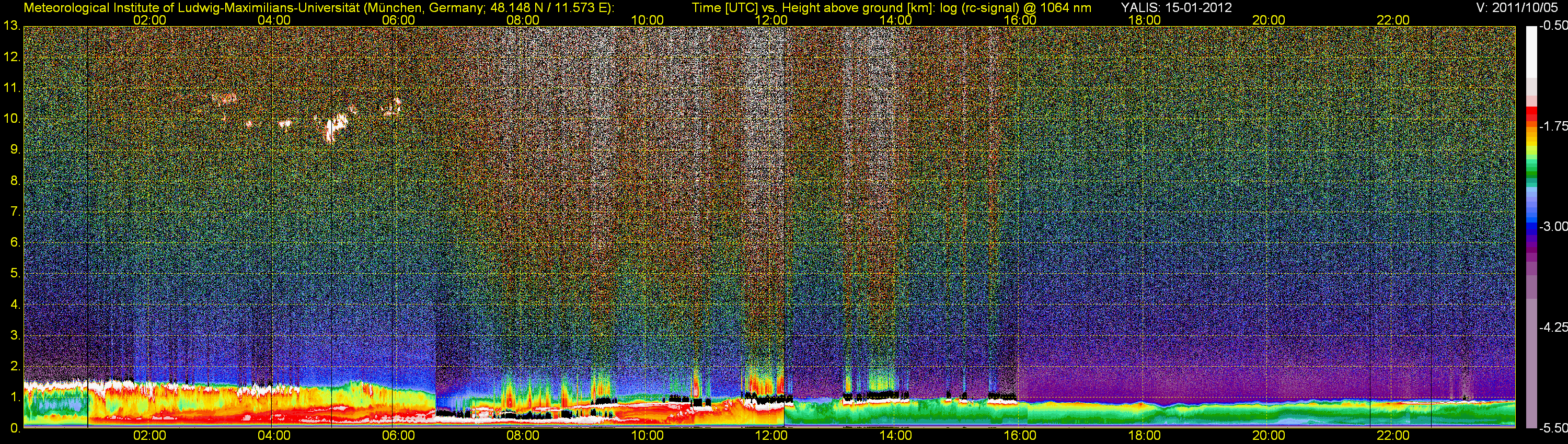
Task: Click the 7. height axis label
Action: click(15, 212)
